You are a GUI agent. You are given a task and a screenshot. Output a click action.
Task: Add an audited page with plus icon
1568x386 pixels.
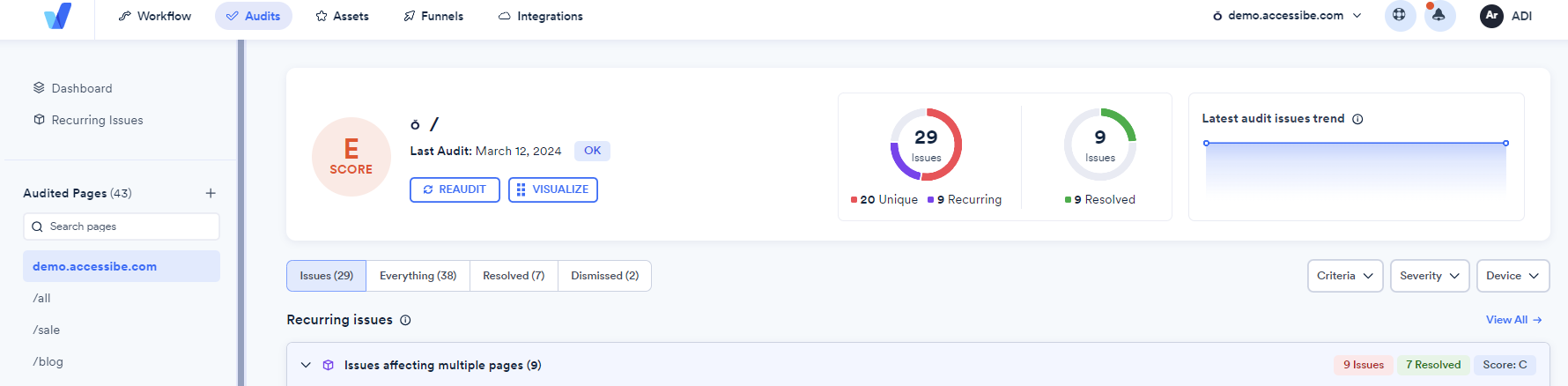[x=211, y=193]
